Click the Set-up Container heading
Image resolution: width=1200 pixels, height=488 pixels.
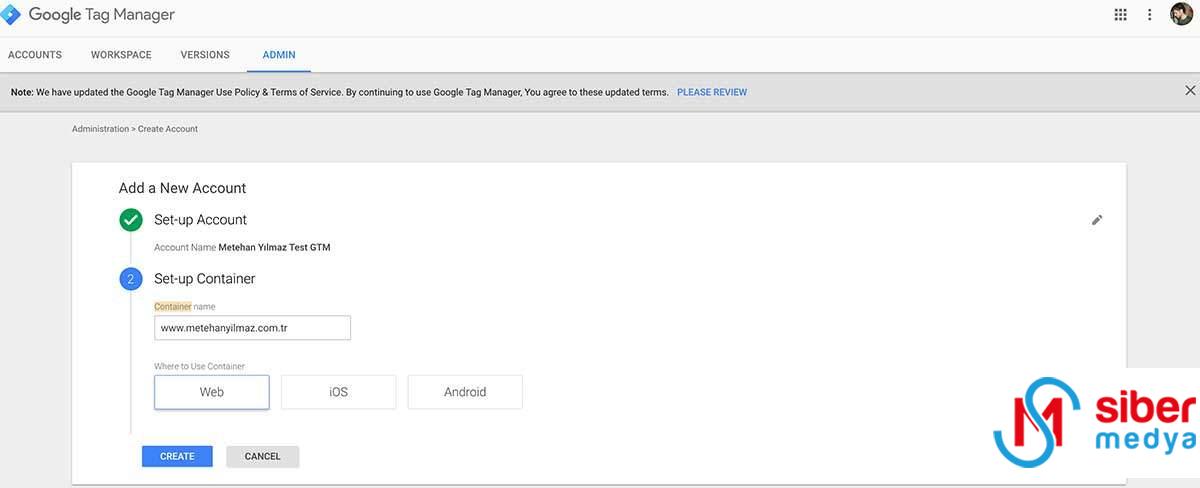(205, 279)
